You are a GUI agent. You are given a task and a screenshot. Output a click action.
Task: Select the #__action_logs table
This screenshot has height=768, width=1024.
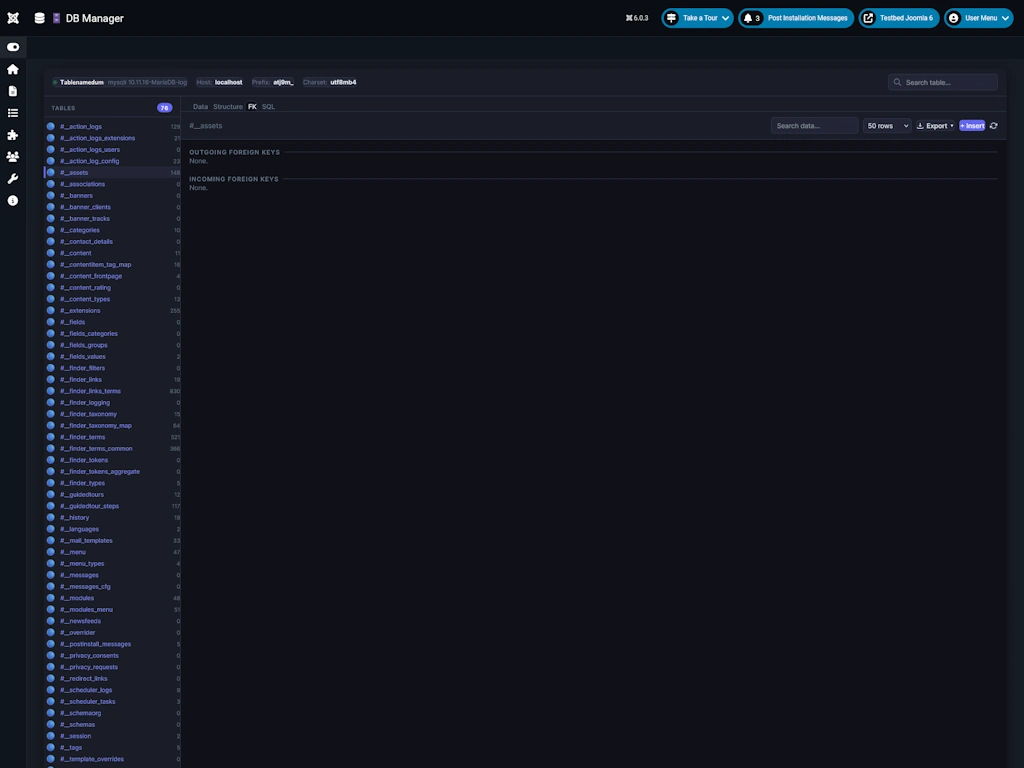pos(112,127)
